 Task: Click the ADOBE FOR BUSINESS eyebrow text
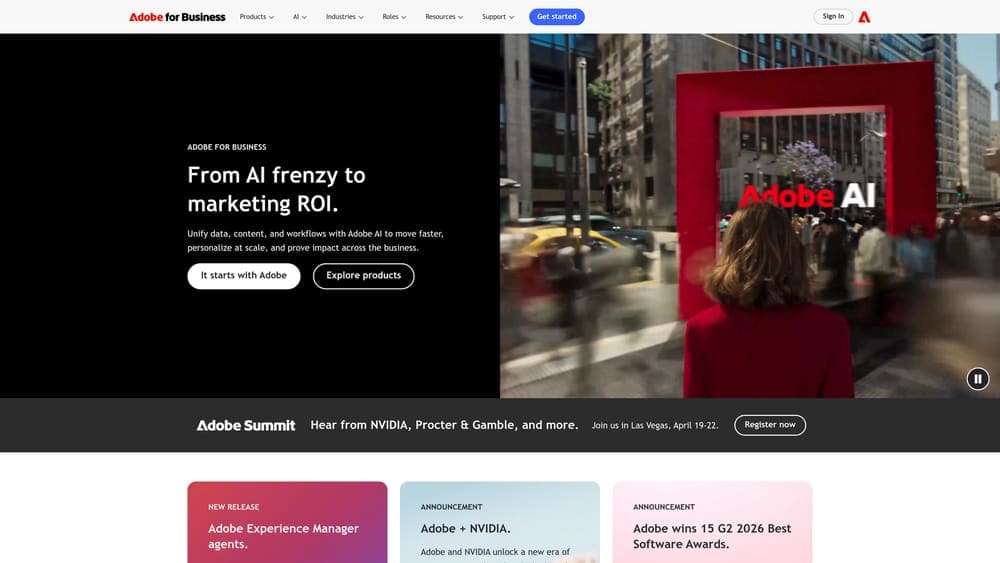(226, 147)
